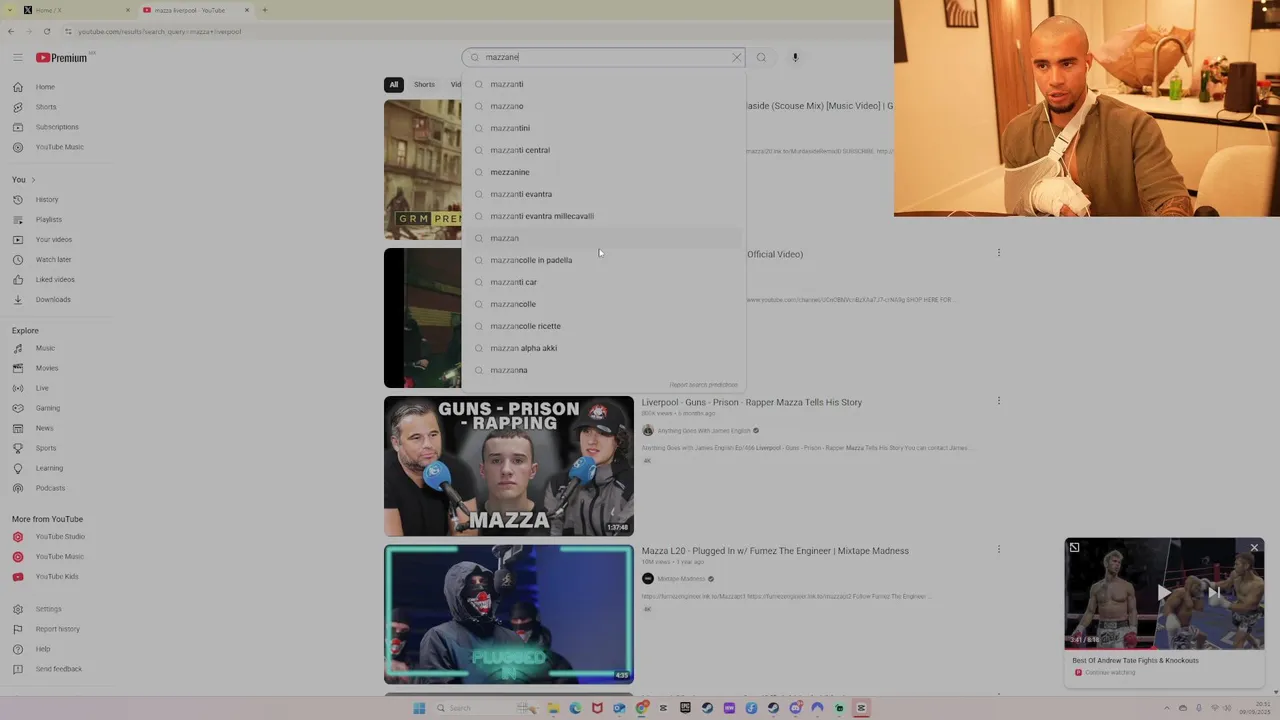Click 'Report search predictions' link
Image resolution: width=1280 pixels, height=720 pixels.
(x=703, y=385)
